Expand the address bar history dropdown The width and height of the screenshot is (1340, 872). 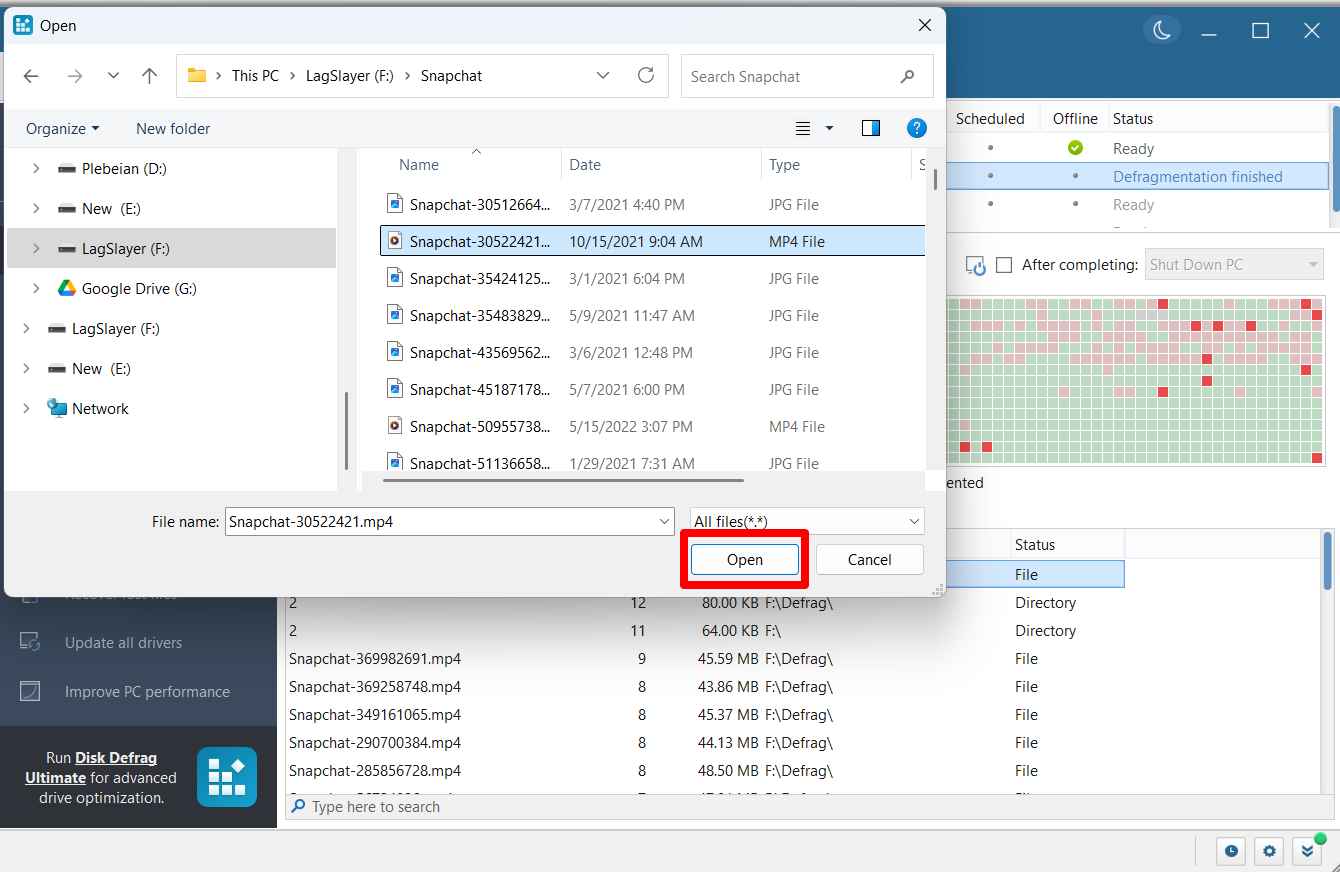pyautogui.click(x=603, y=76)
